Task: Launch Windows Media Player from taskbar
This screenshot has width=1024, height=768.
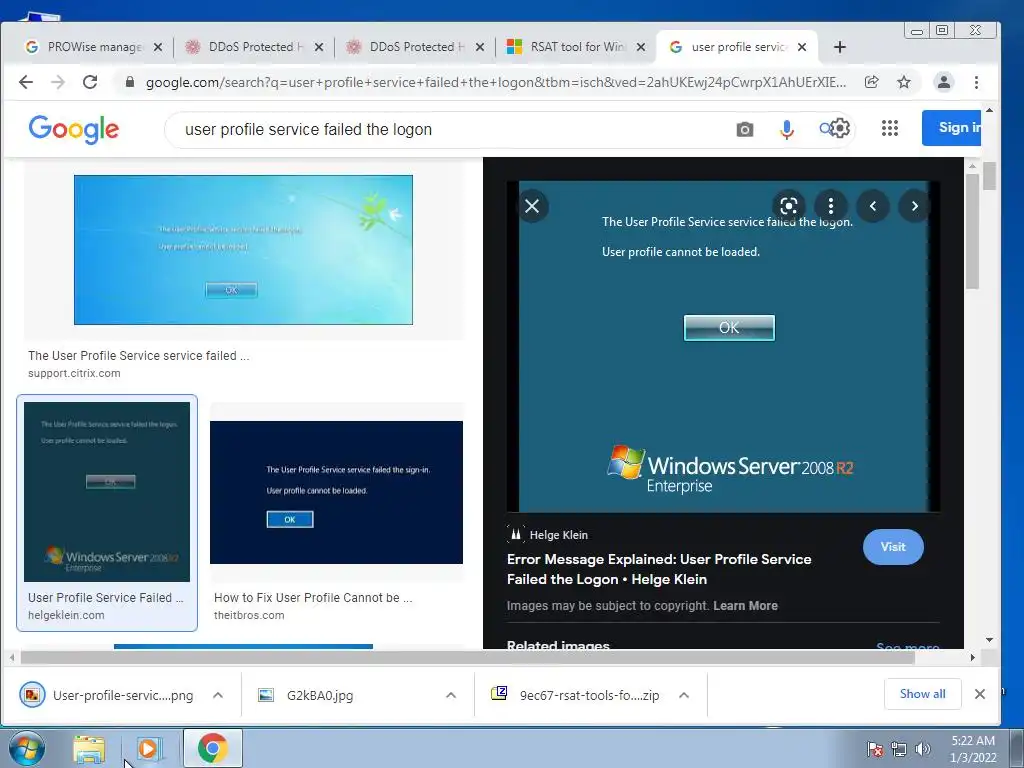Action: [x=148, y=749]
